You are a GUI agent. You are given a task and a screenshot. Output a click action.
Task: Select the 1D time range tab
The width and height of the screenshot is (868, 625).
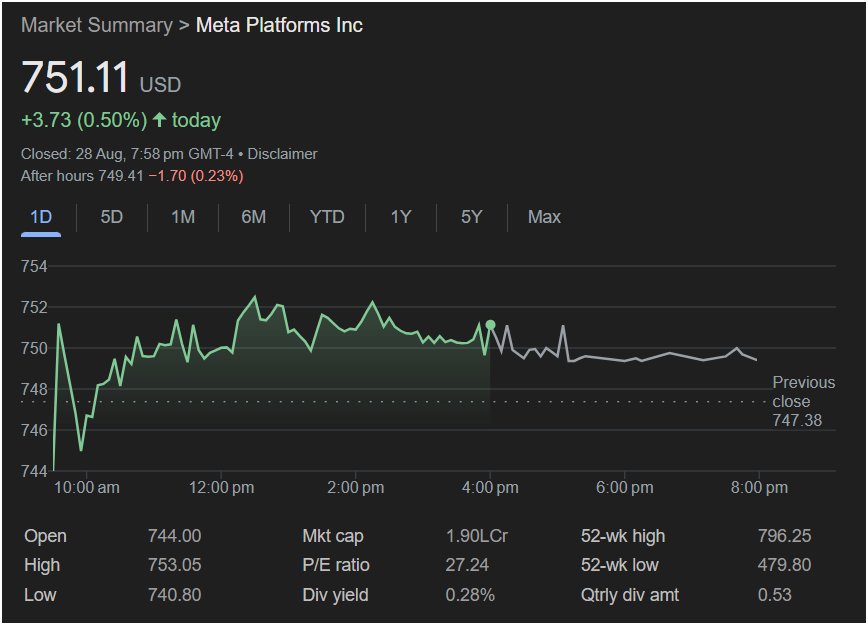(41, 217)
